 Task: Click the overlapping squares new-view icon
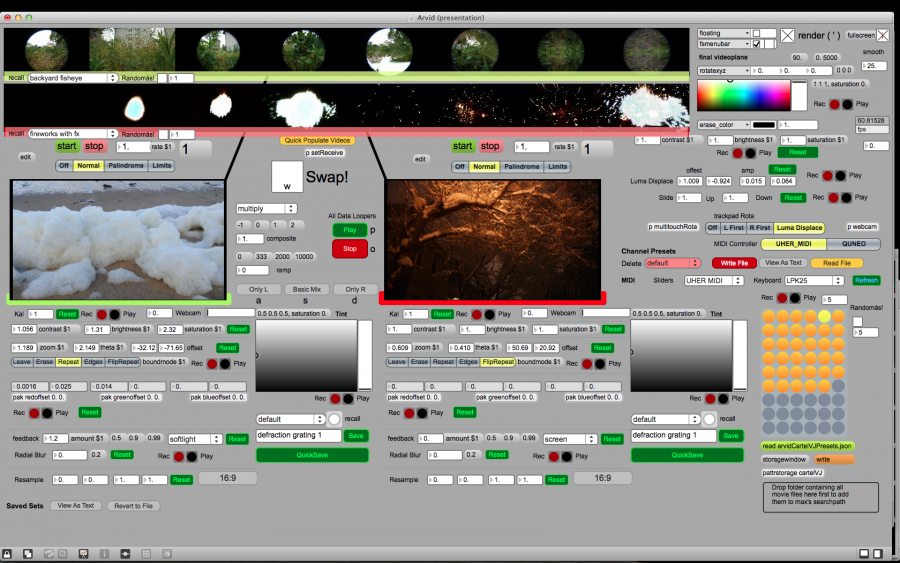click(x=28, y=554)
